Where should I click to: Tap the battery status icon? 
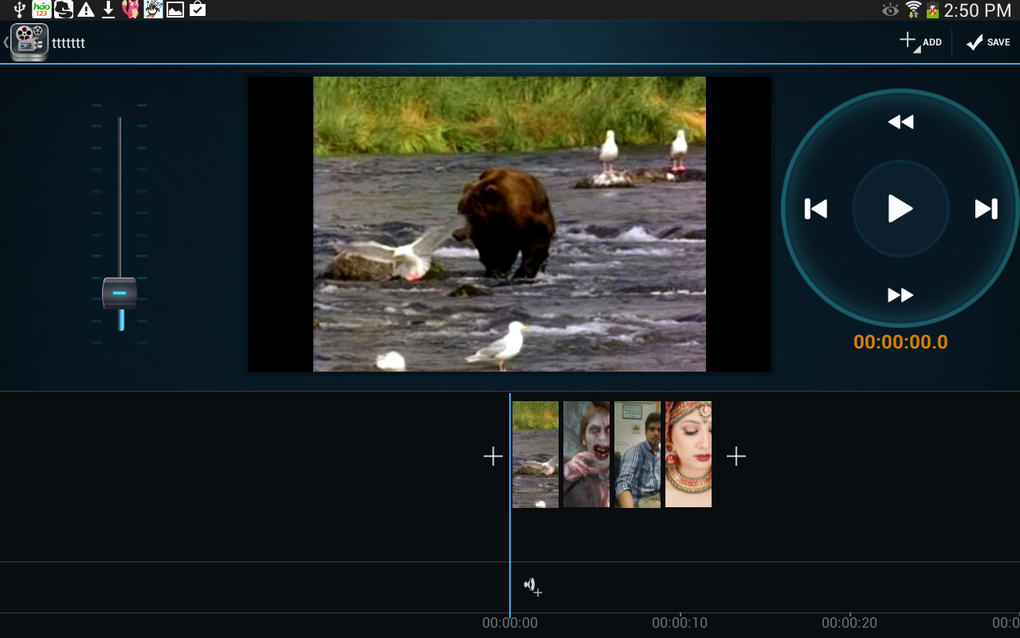(x=932, y=10)
